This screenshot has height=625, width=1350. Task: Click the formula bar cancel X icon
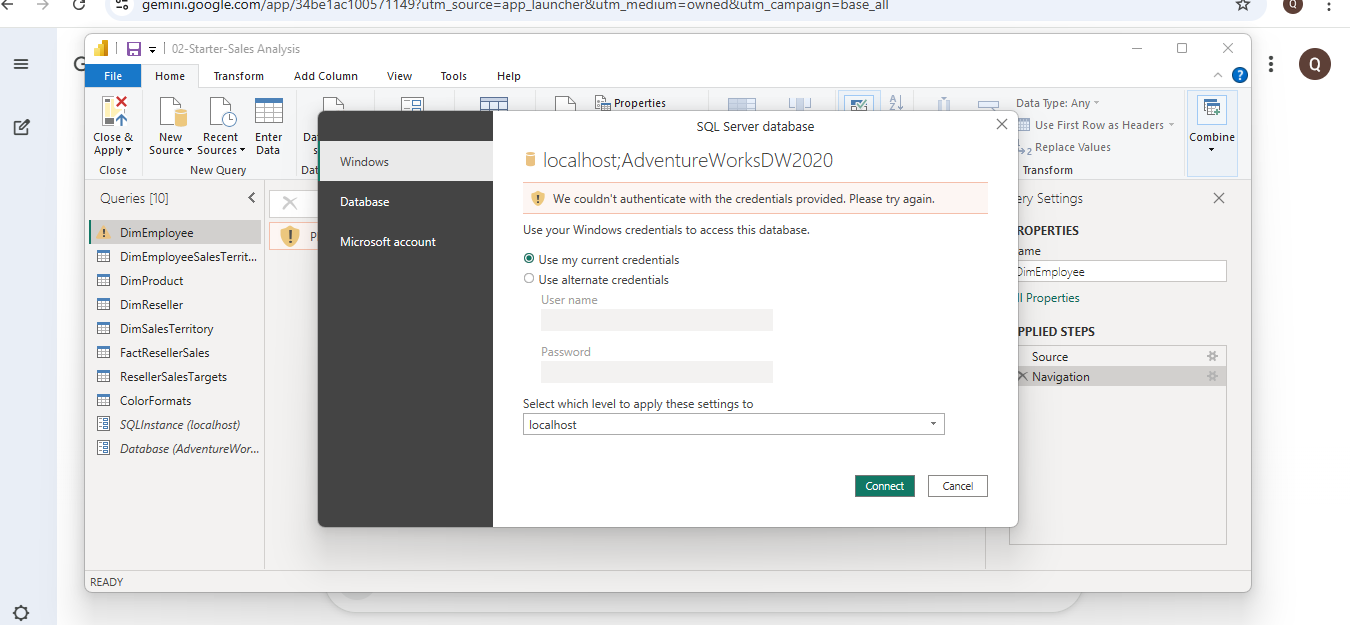point(290,203)
